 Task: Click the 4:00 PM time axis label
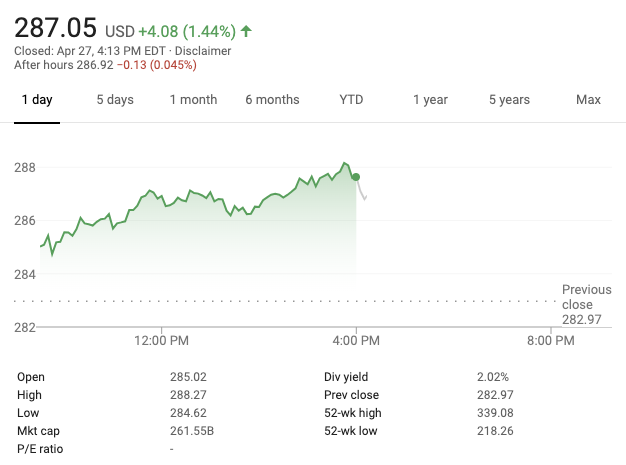(x=356, y=341)
